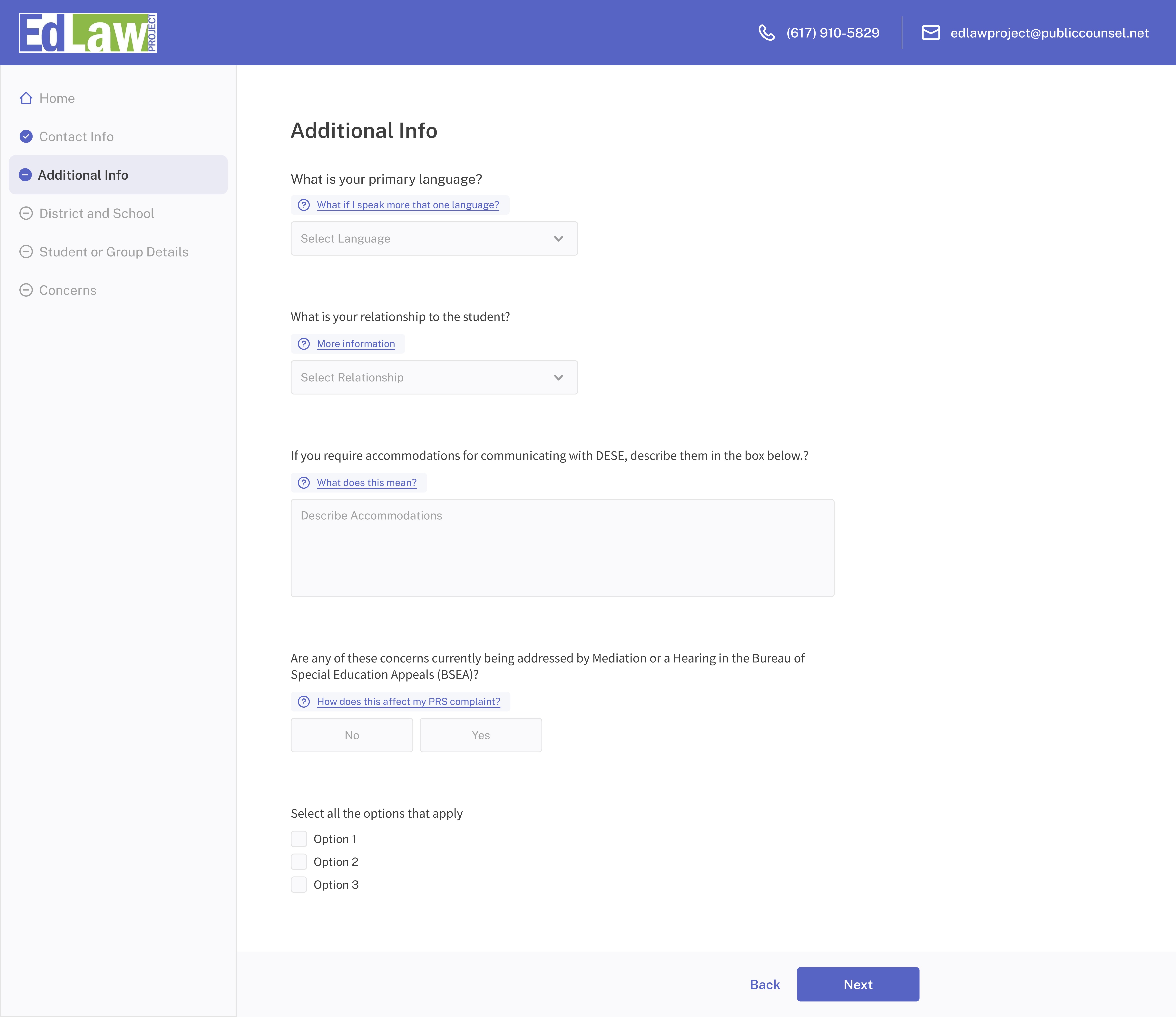The width and height of the screenshot is (1176, 1017).
Task: Click the Student or Group Details step icon
Action: click(26, 252)
